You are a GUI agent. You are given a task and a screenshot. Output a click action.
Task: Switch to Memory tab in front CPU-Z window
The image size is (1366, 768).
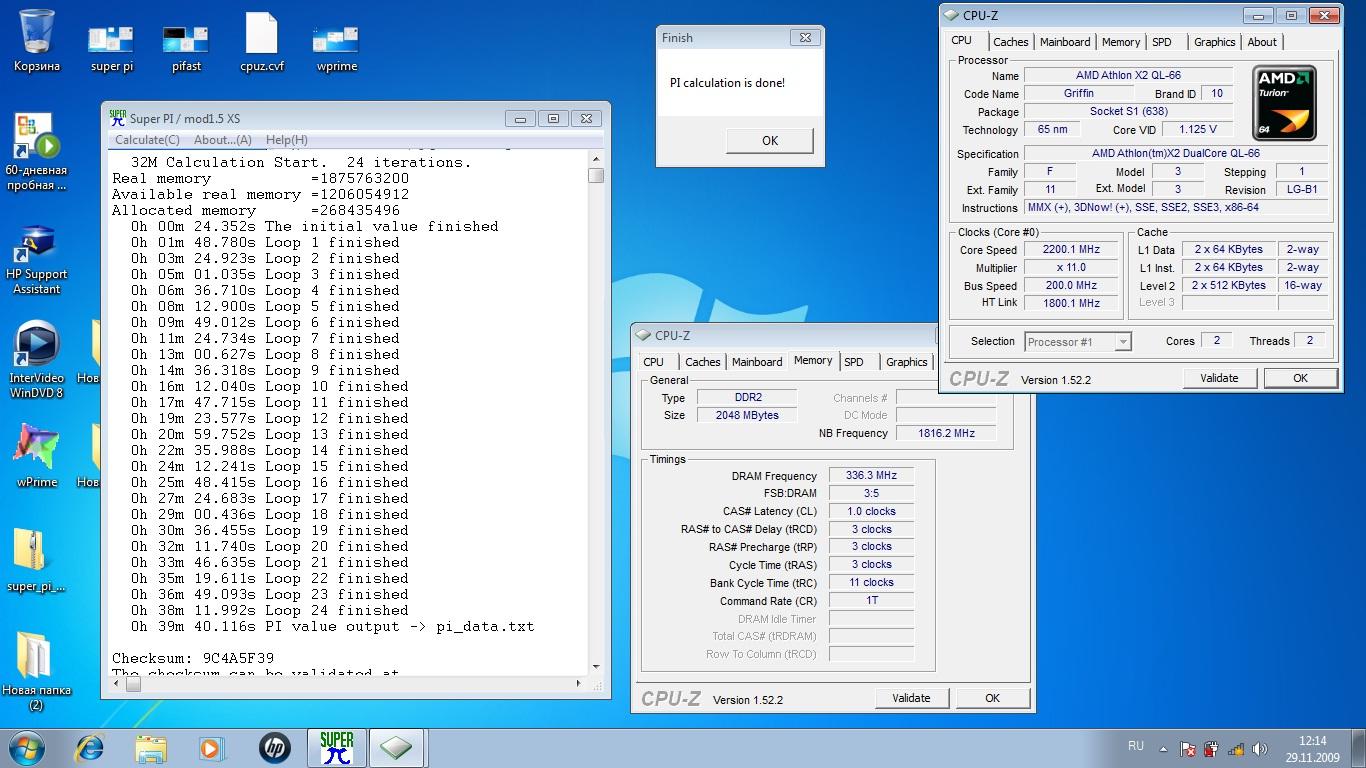coord(1121,42)
